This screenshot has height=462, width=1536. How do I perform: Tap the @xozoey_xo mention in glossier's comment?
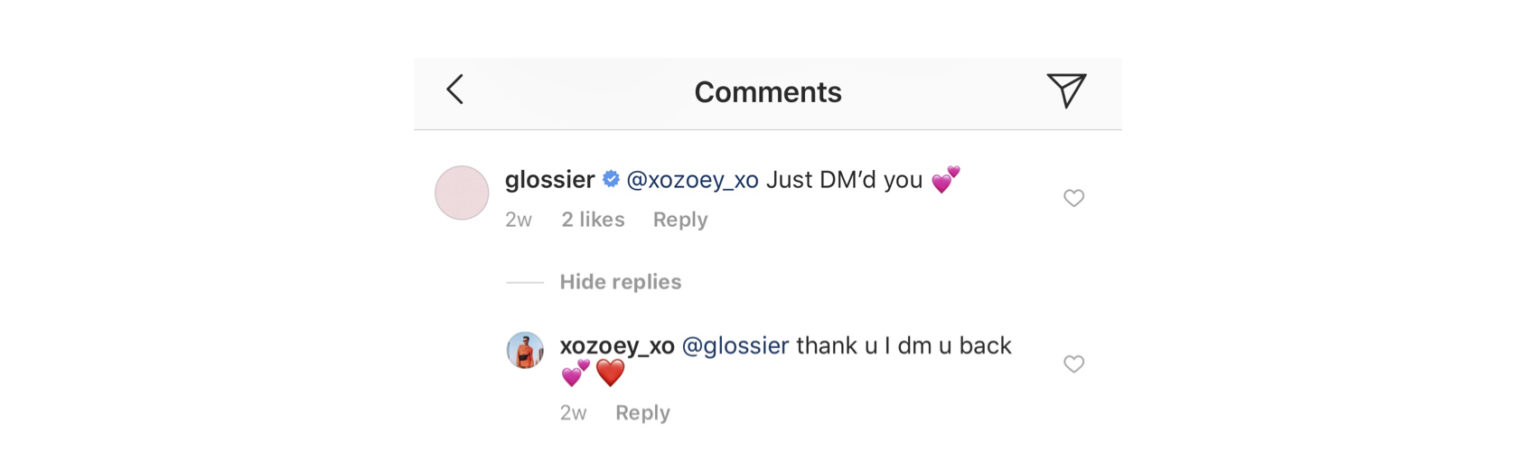[x=692, y=180]
